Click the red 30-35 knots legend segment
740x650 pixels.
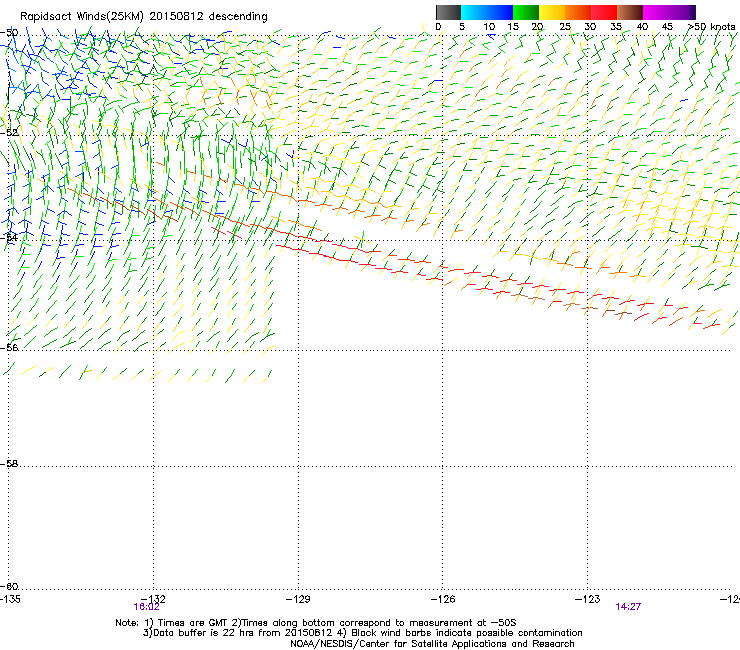[x=604, y=12]
